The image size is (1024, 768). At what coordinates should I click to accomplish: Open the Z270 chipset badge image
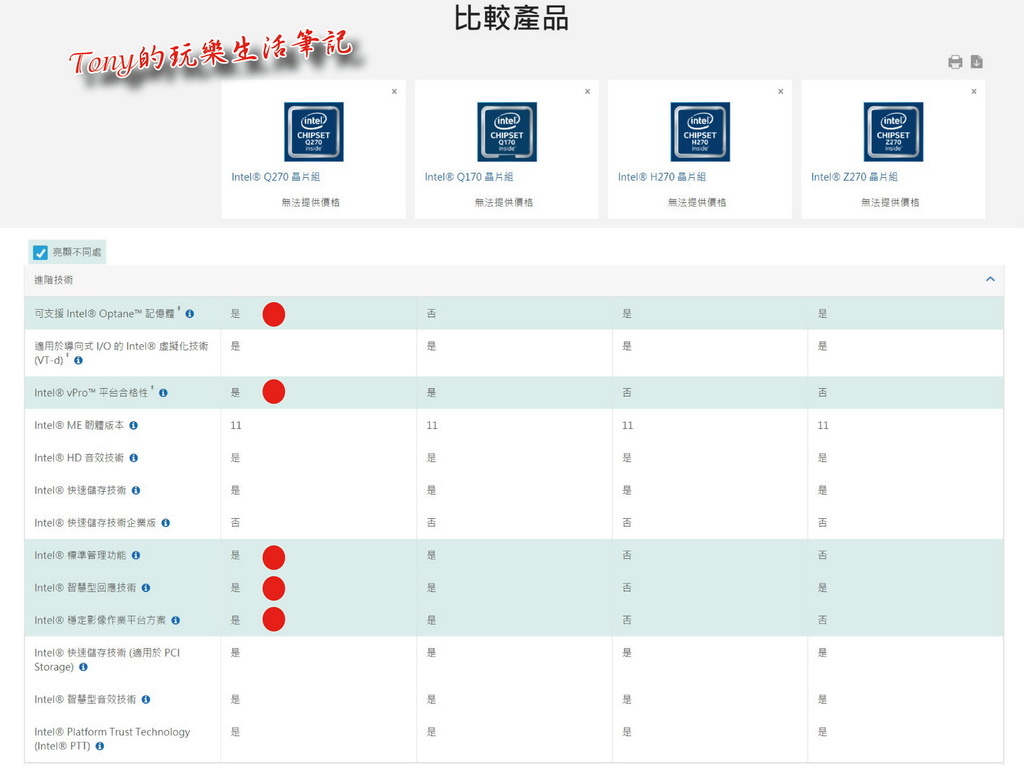[893, 132]
